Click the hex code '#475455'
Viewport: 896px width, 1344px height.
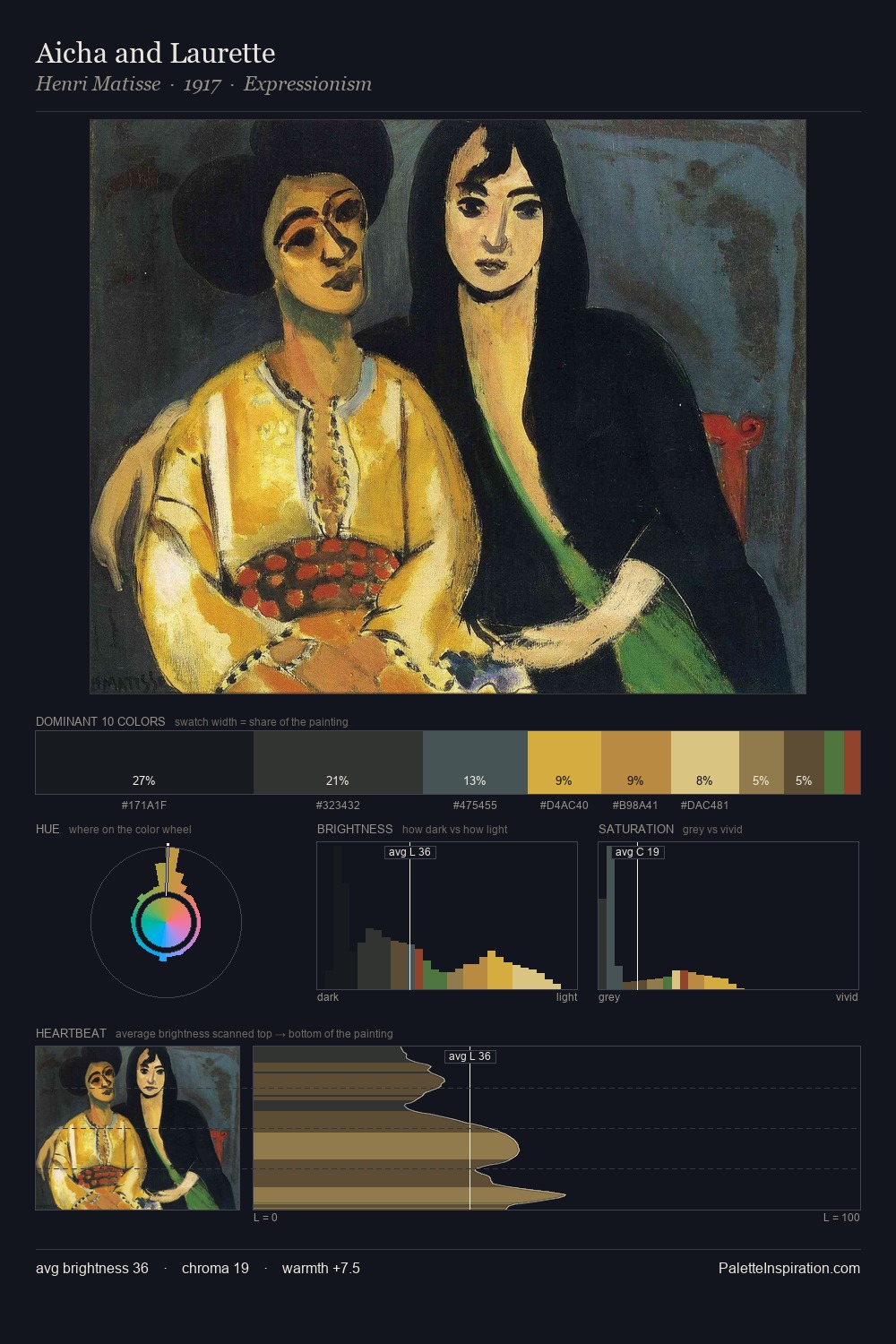(x=475, y=806)
